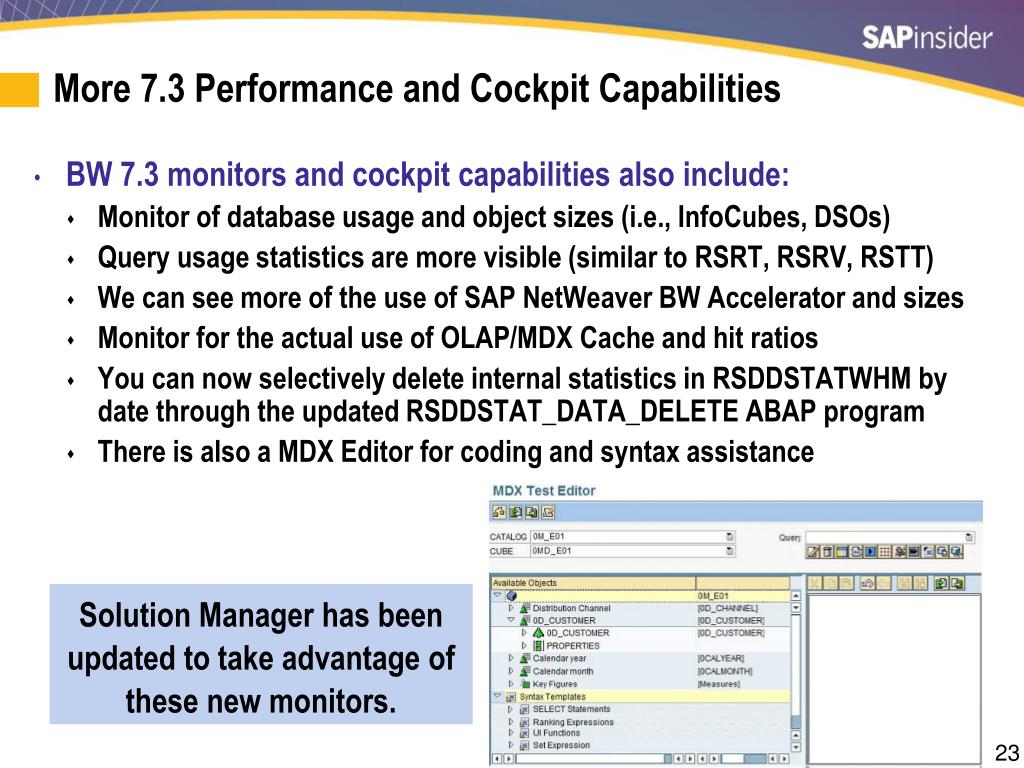Expand the SELECT Statements node
The height and width of the screenshot is (768, 1024).
(510, 709)
